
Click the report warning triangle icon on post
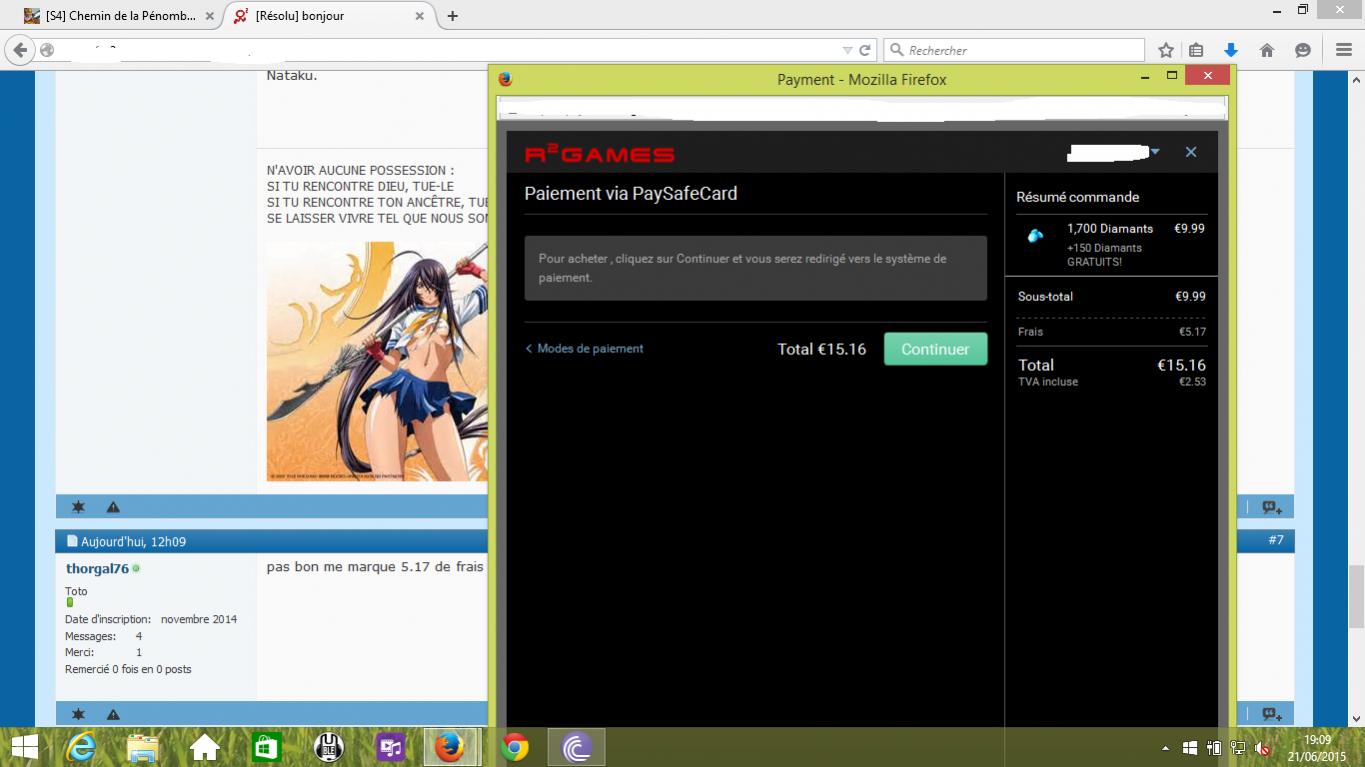(113, 507)
